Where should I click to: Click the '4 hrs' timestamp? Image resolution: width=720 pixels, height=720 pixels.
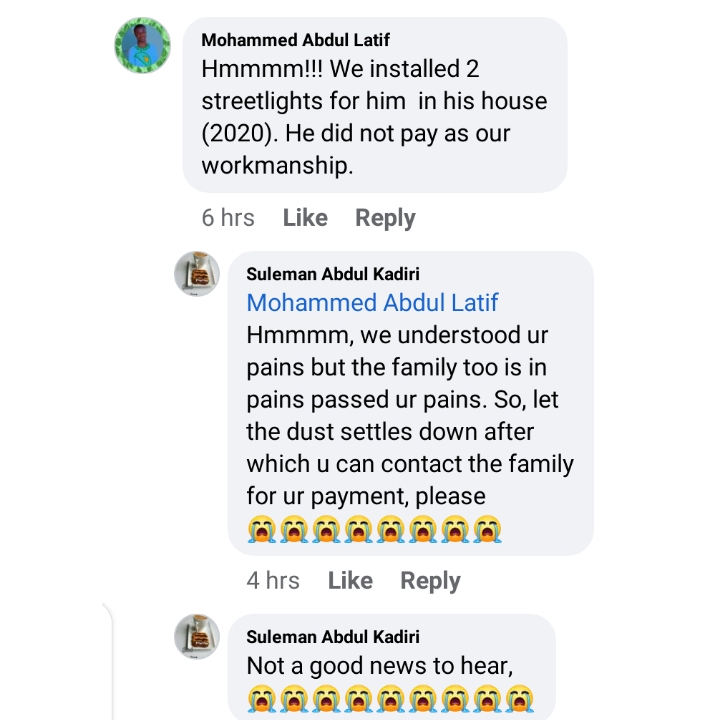273,580
